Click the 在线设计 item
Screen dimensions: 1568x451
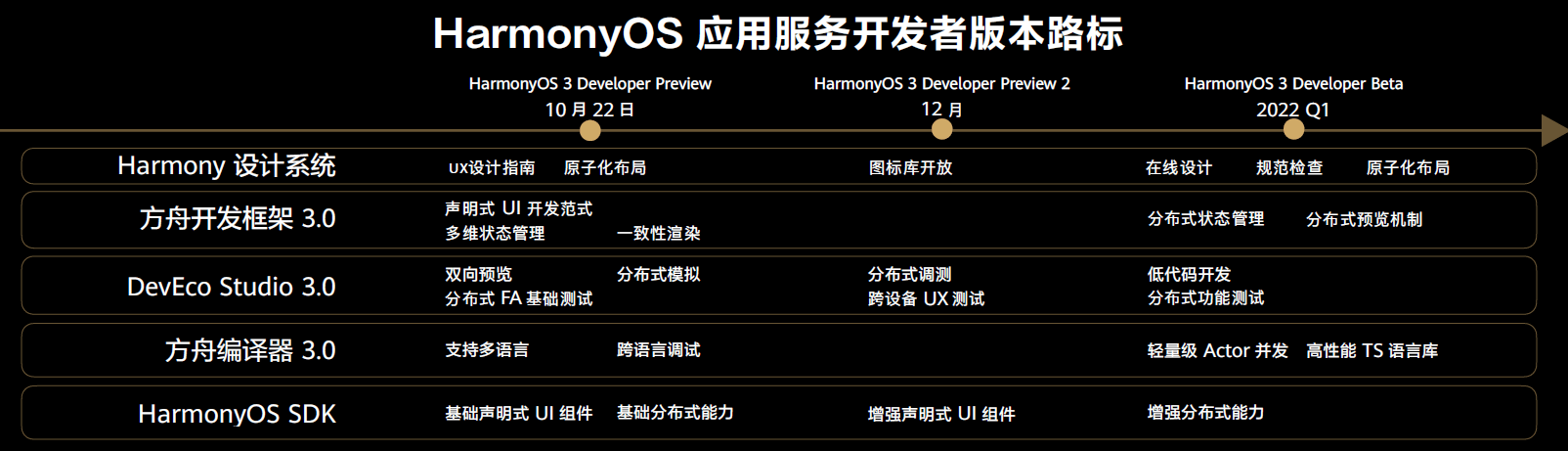[x=1178, y=168]
